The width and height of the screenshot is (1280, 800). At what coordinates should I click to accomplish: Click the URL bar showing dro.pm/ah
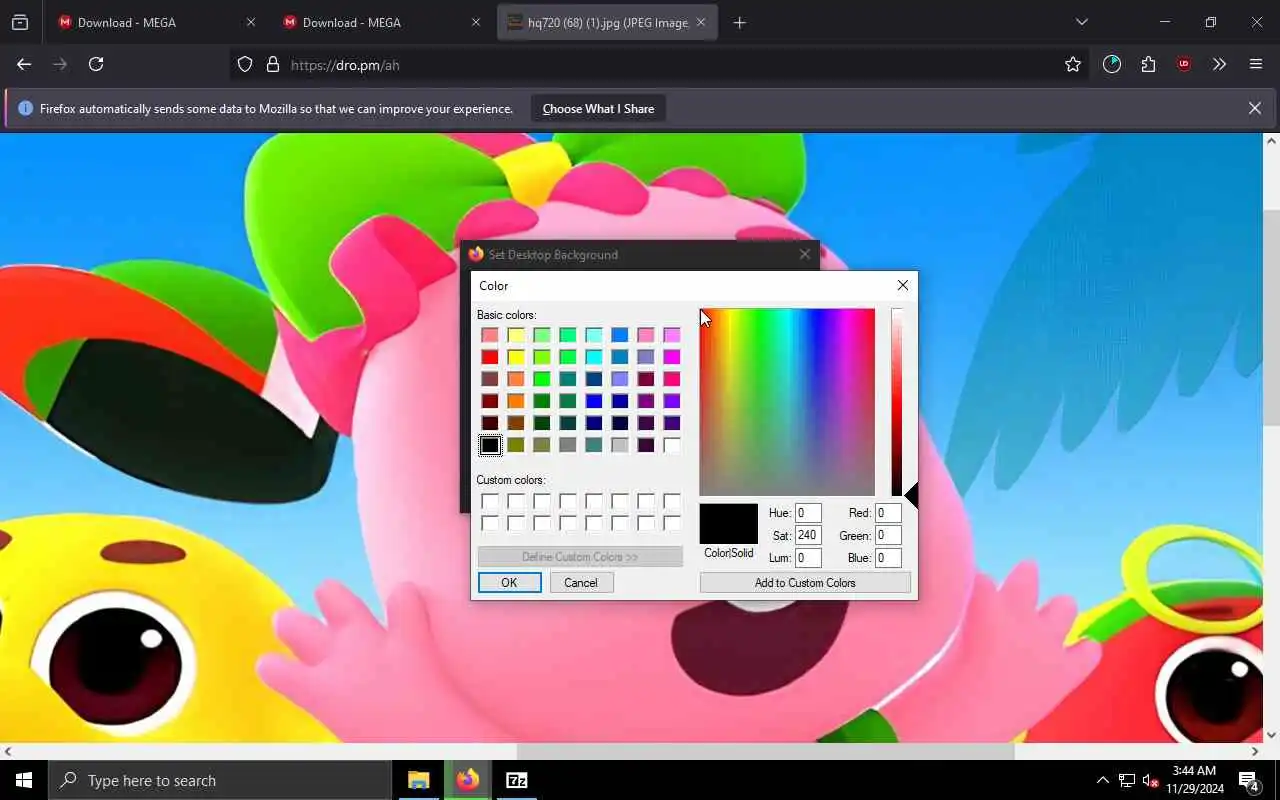coord(660,64)
